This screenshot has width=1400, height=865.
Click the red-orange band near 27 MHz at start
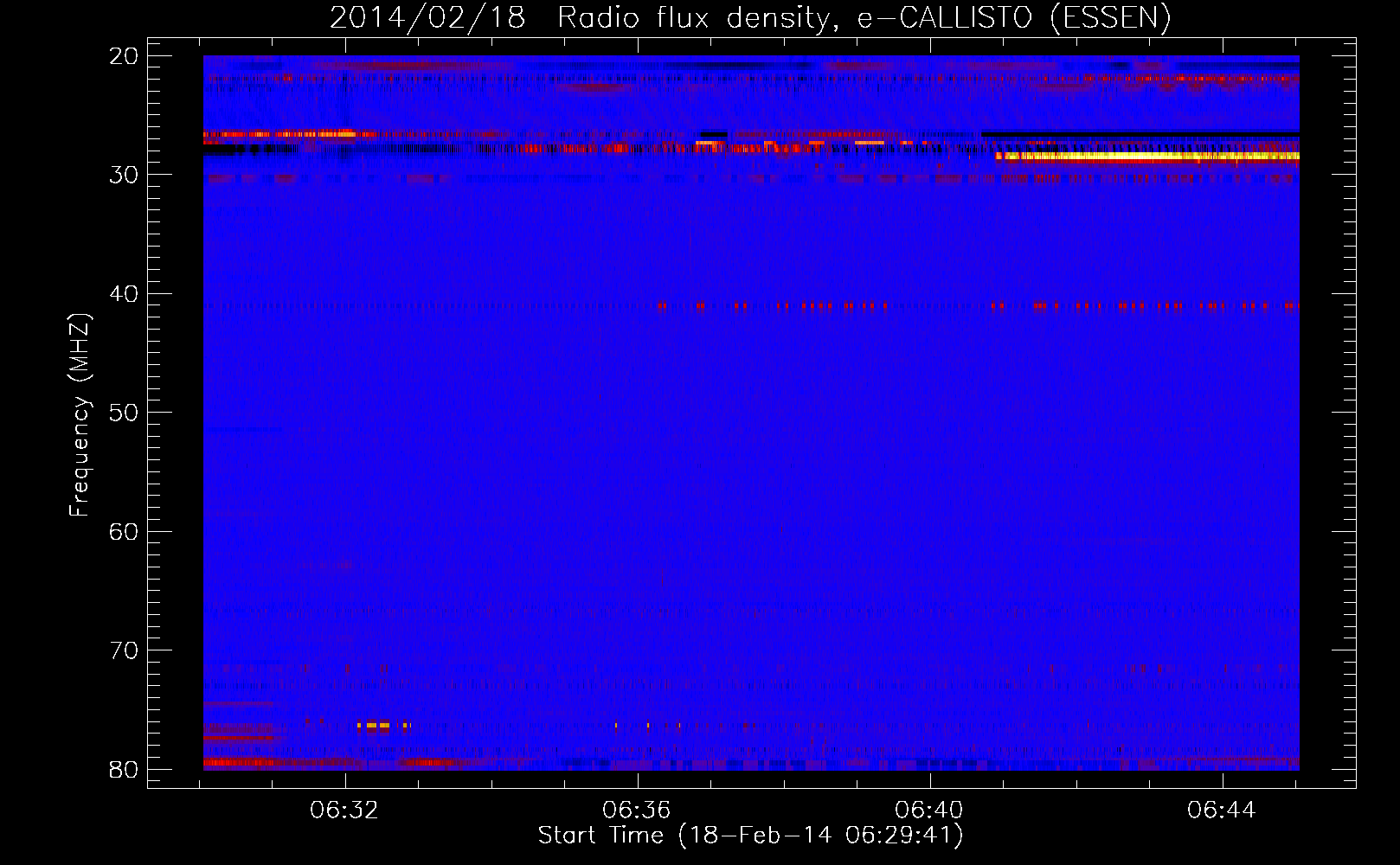289,134
